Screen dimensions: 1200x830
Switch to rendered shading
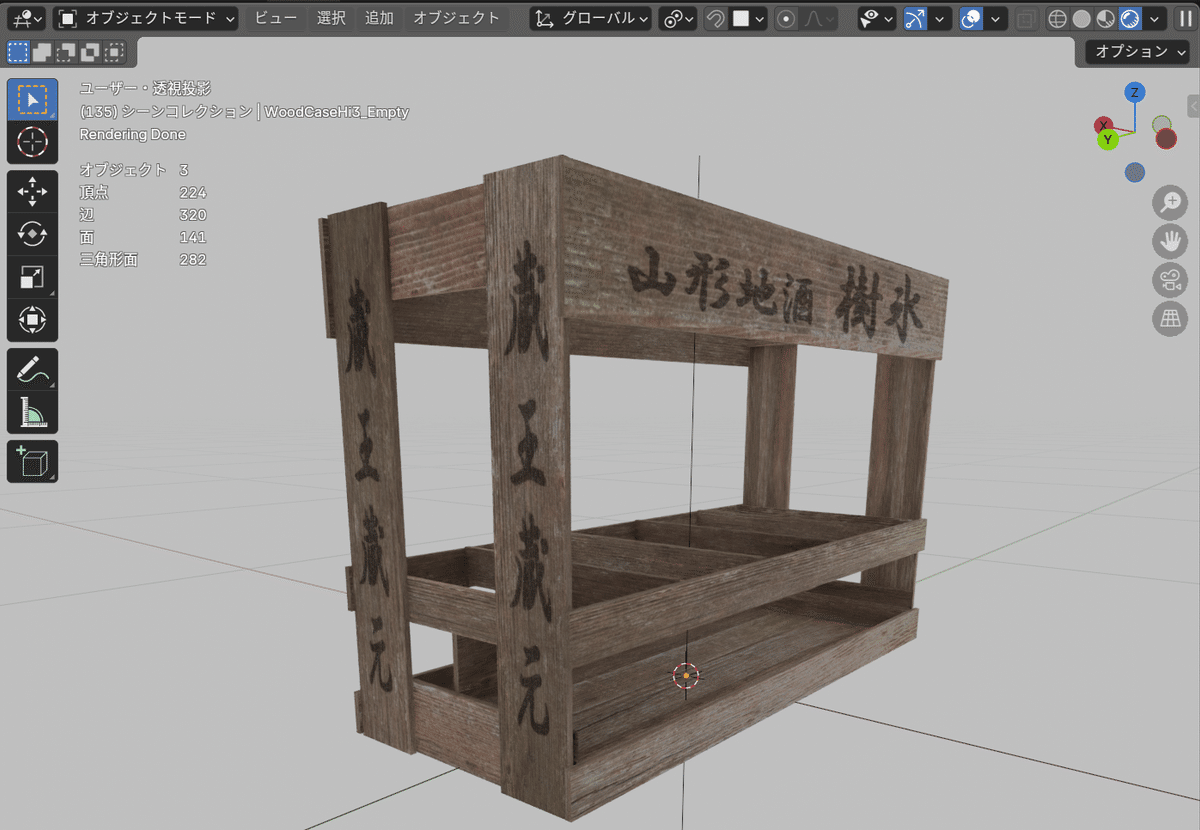[1130, 18]
